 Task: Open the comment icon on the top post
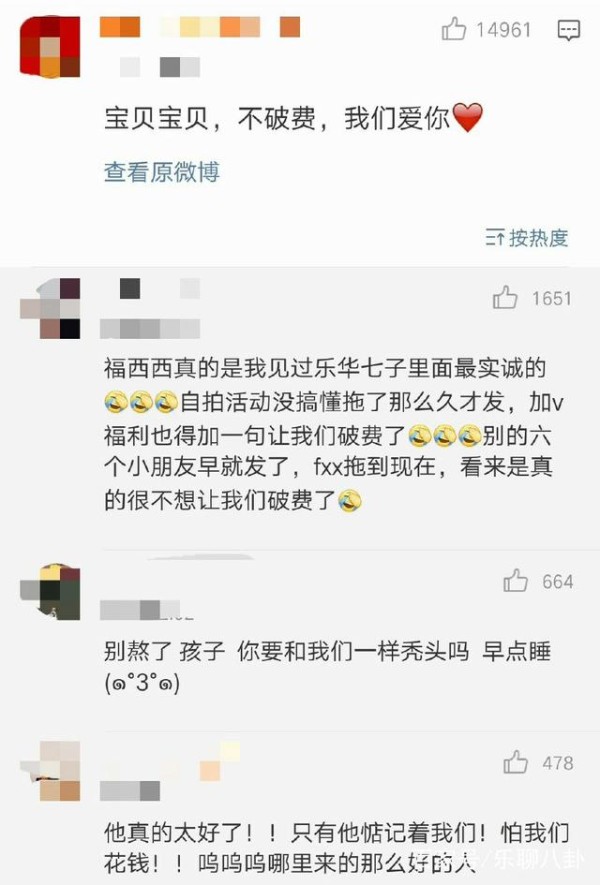(x=568, y=30)
